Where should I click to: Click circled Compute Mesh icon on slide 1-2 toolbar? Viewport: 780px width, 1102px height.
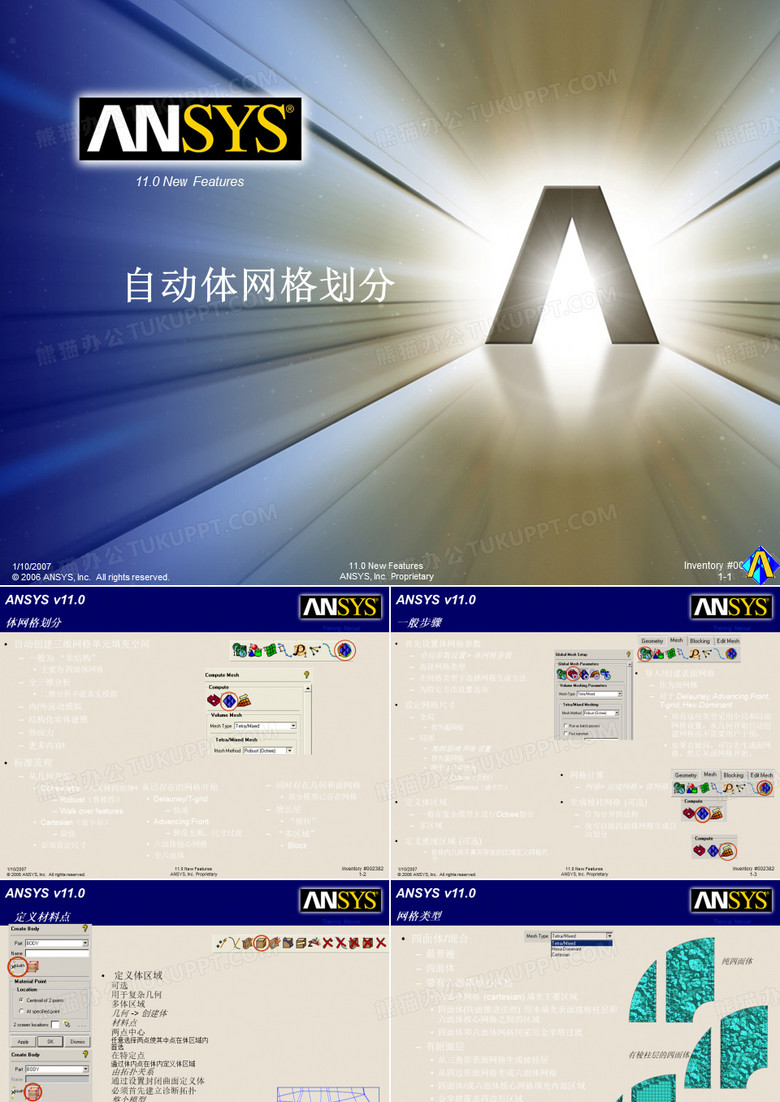[344, 650]
